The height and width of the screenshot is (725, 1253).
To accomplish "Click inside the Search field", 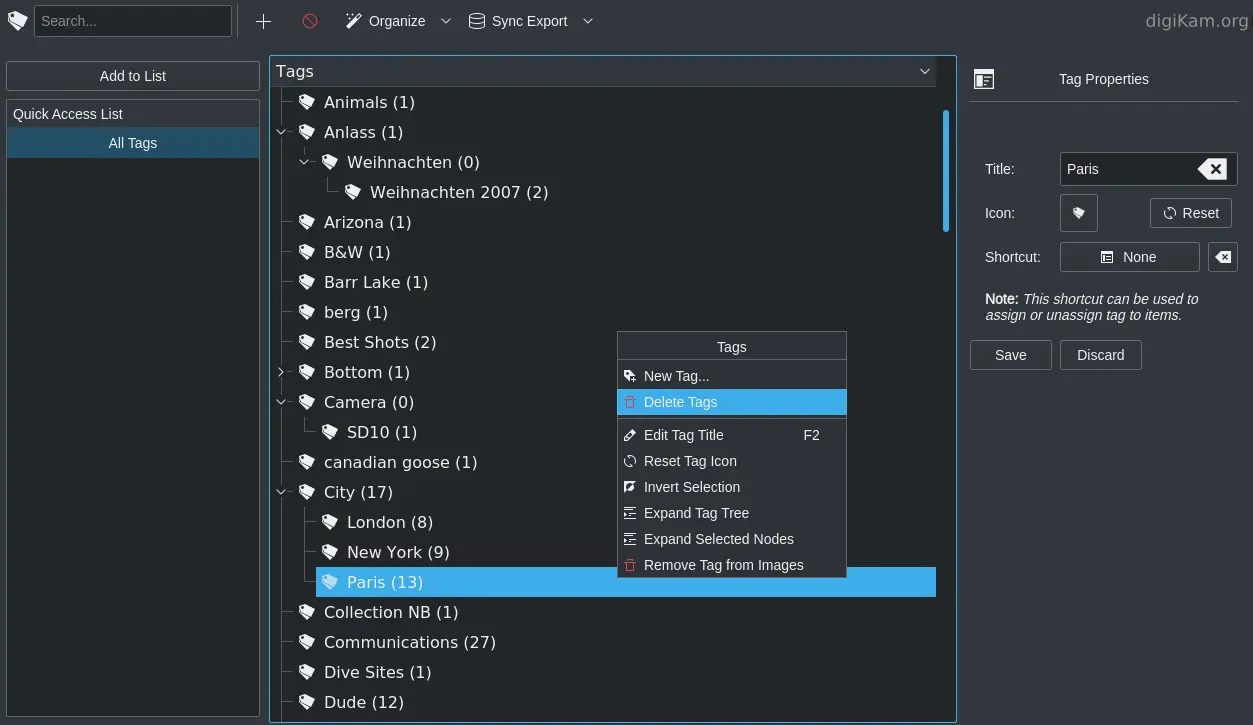I will 133,20.
